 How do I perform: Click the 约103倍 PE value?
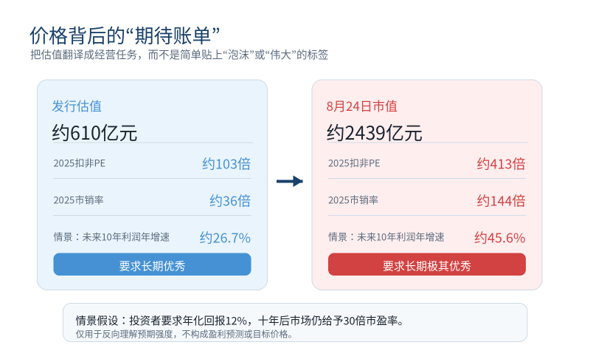click(x=226, y=164)
